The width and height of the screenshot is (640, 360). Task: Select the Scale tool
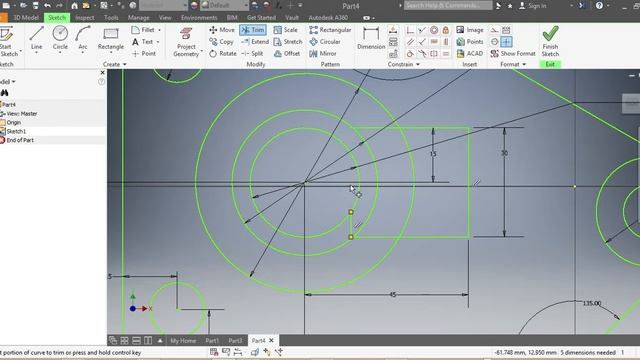pos(285,30)
